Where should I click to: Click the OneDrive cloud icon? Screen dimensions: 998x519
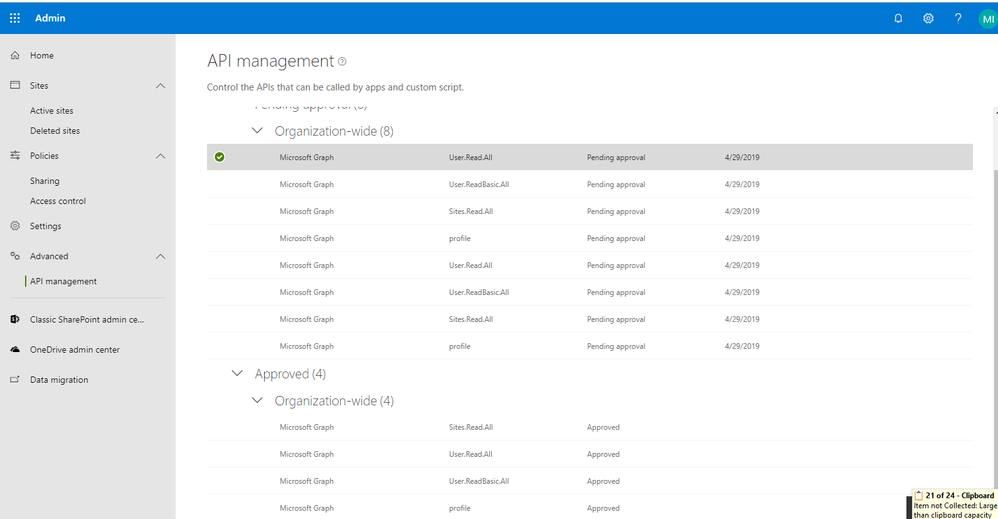(x=15, y=350)
